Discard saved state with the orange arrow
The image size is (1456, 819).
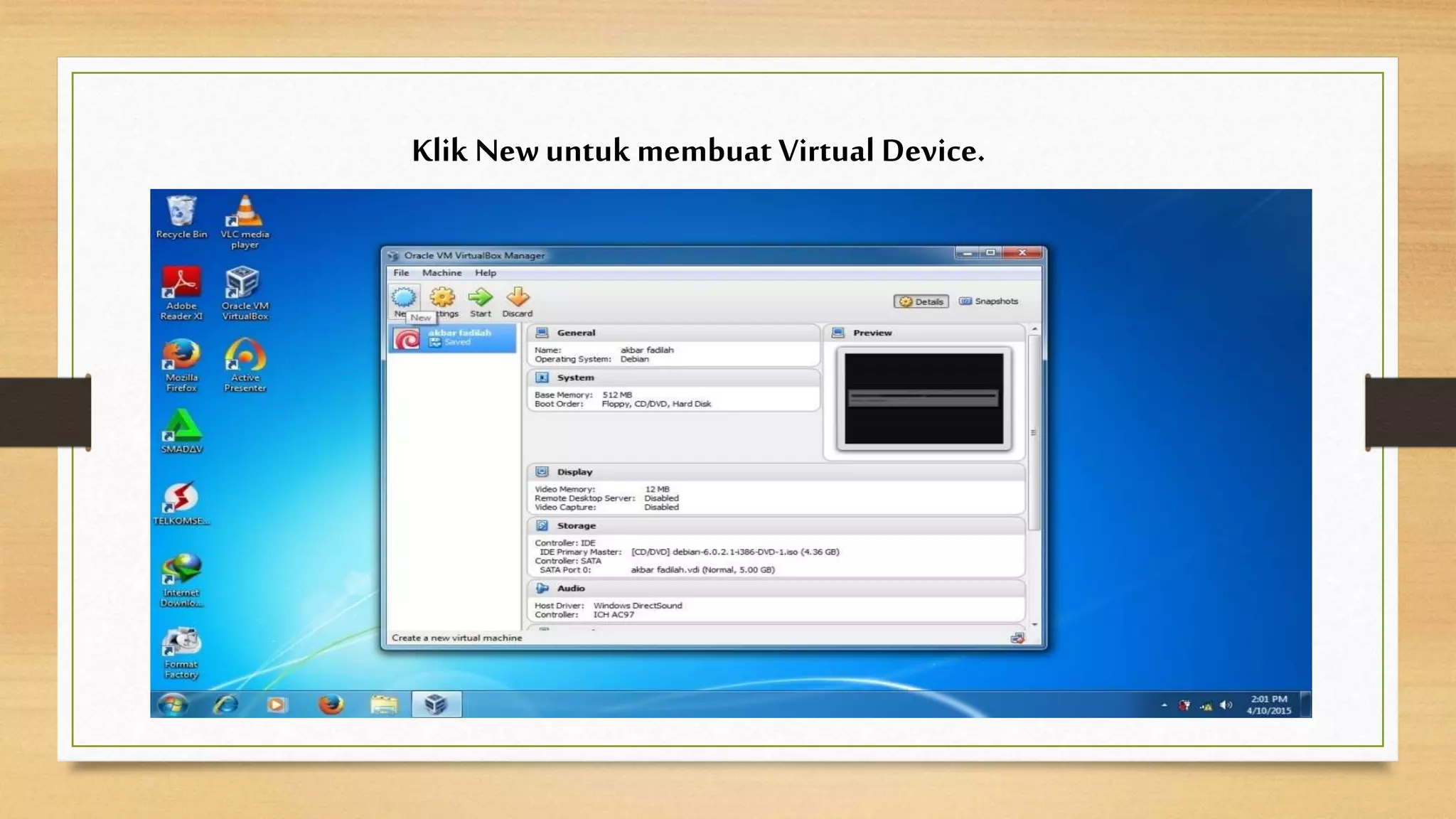[518, 297]
